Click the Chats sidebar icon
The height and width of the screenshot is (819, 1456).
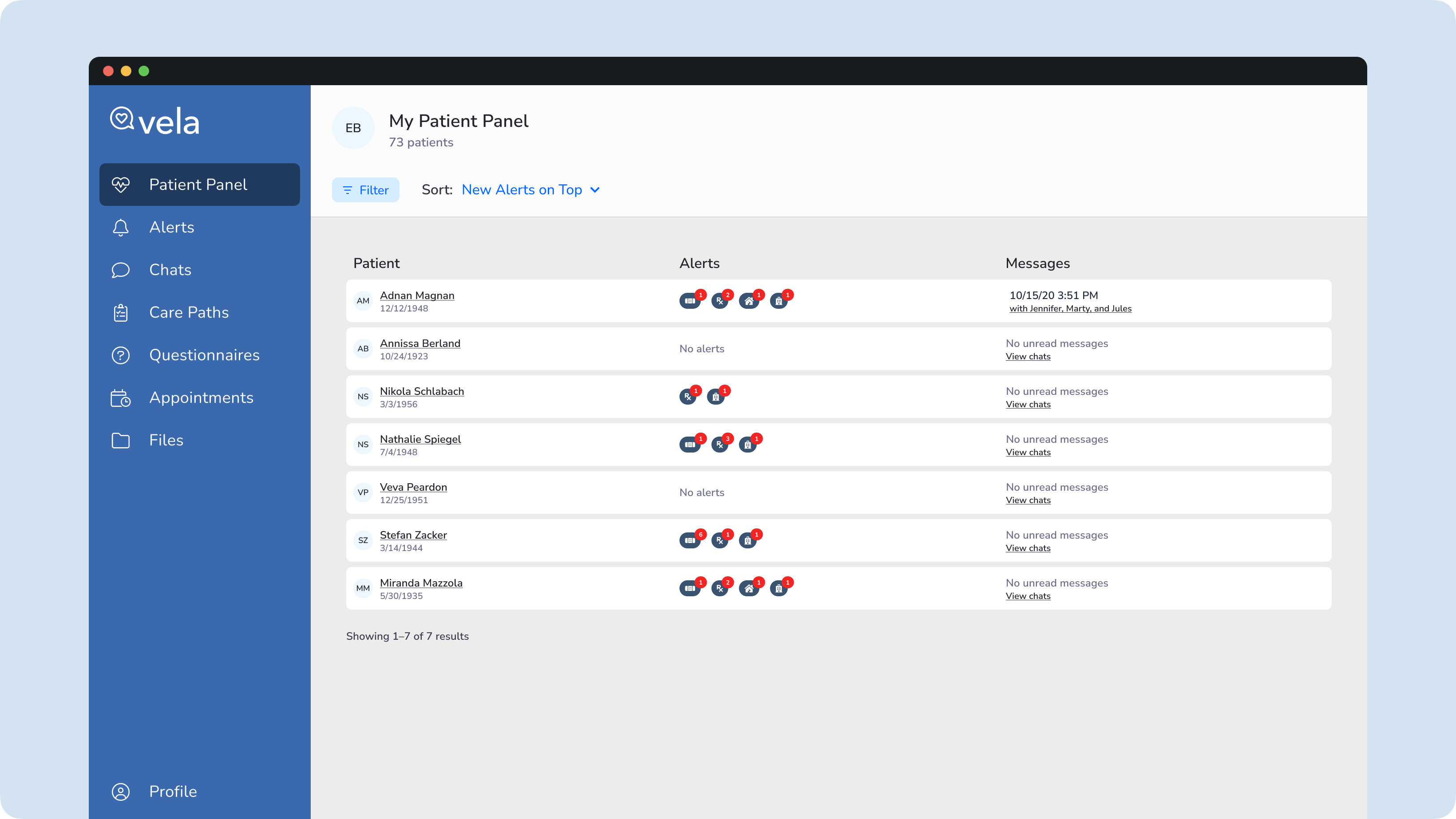click(x=120, y=270)
